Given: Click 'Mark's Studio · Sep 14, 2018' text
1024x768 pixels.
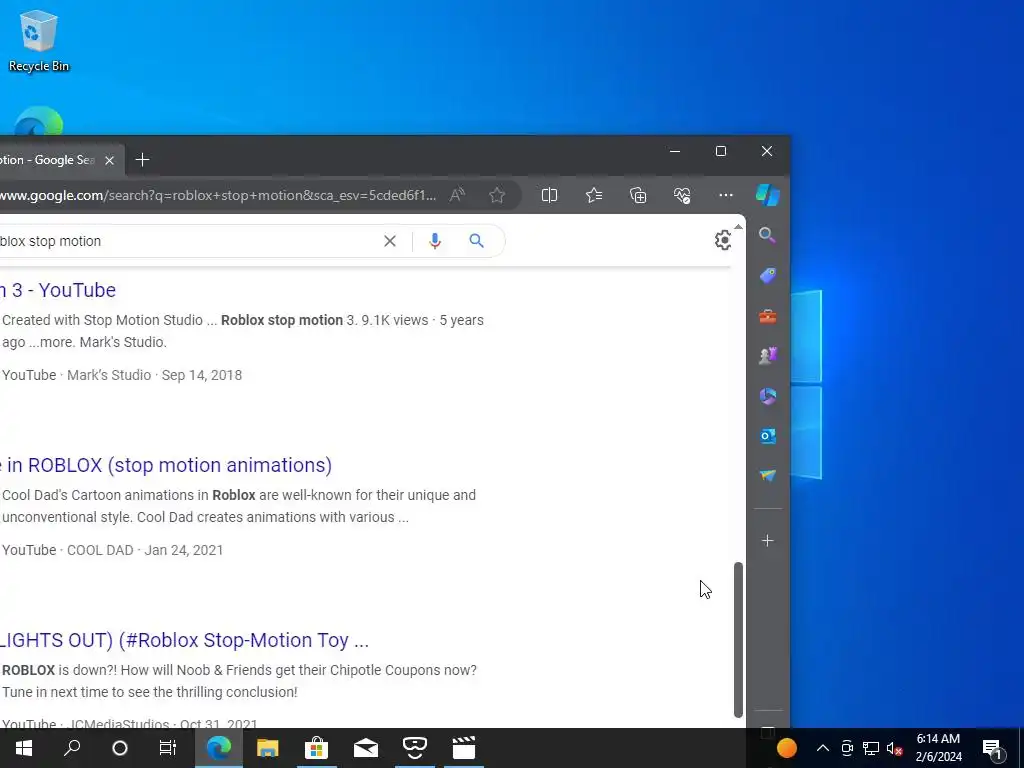Looking at the screenshot, I should [154, 375].
